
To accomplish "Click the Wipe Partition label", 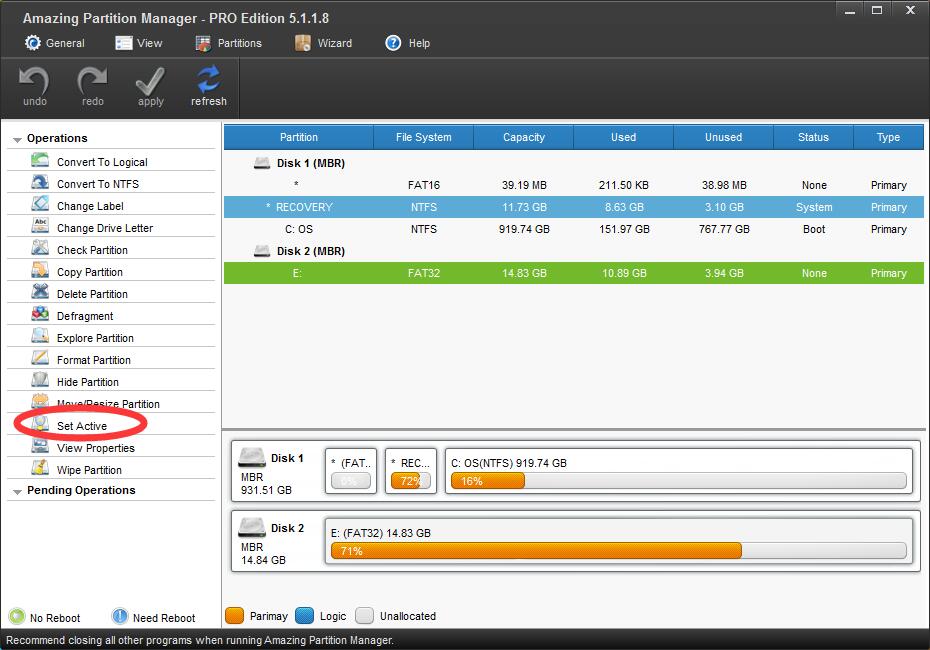I will pyautogui.click(x=89, y=470).
